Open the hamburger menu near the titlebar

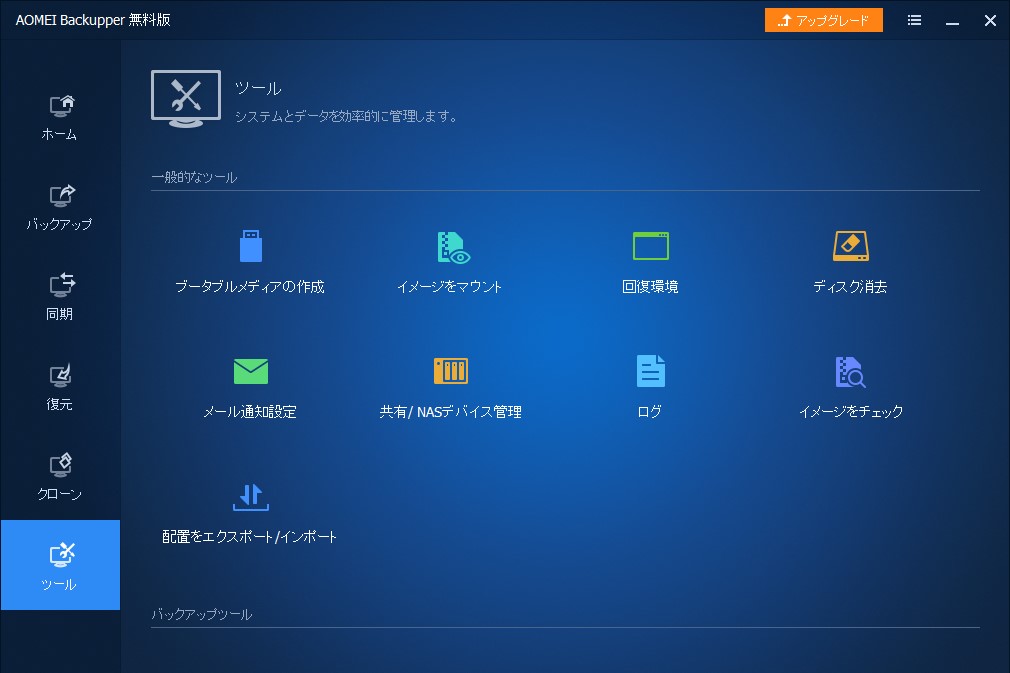pos(913,20)
